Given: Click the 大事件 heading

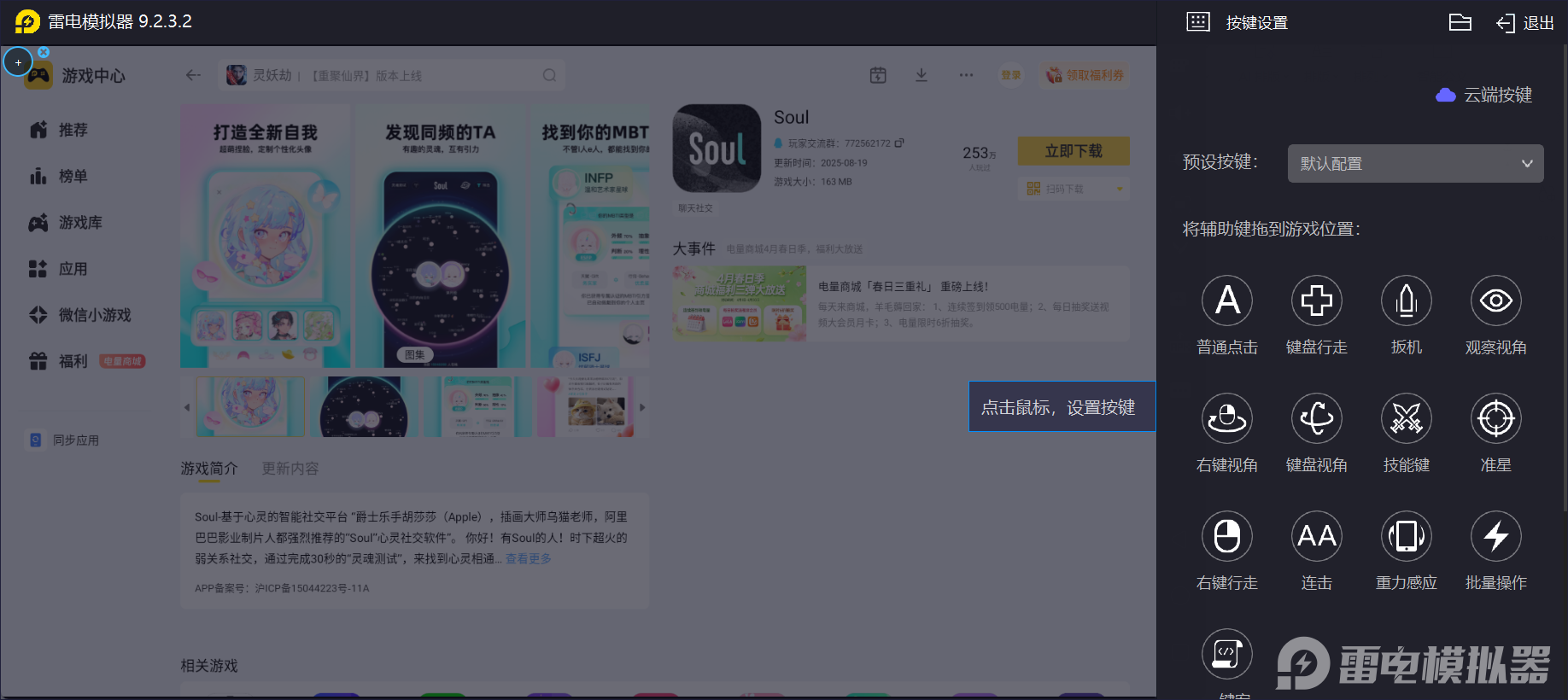Looking at the screenshot, I should (x=693, y=248).
